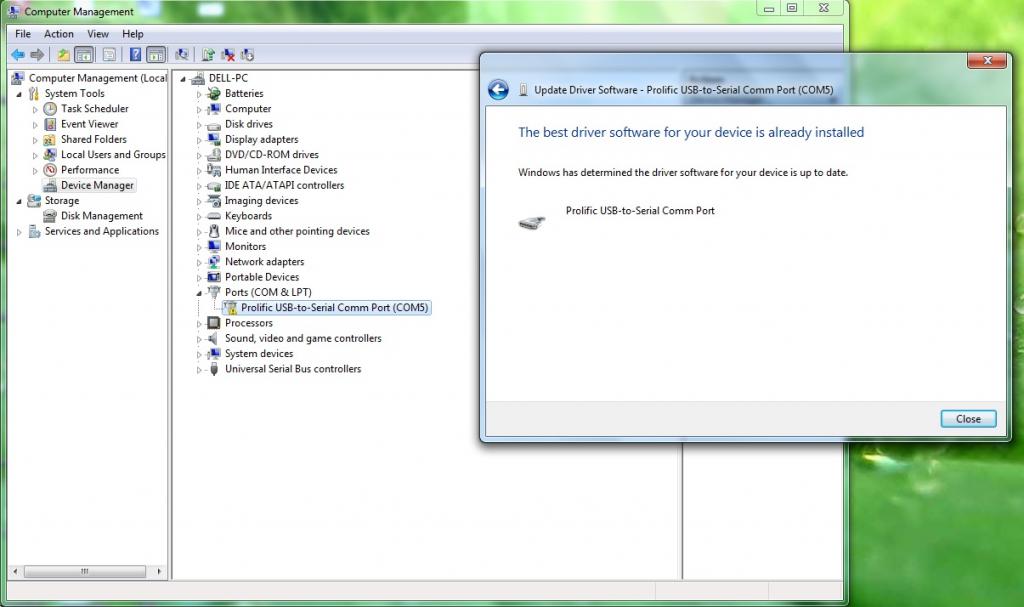Expand the Disk drives category
The height and width of the screenshot is (607, 1024).
click(x=199, y=125)
